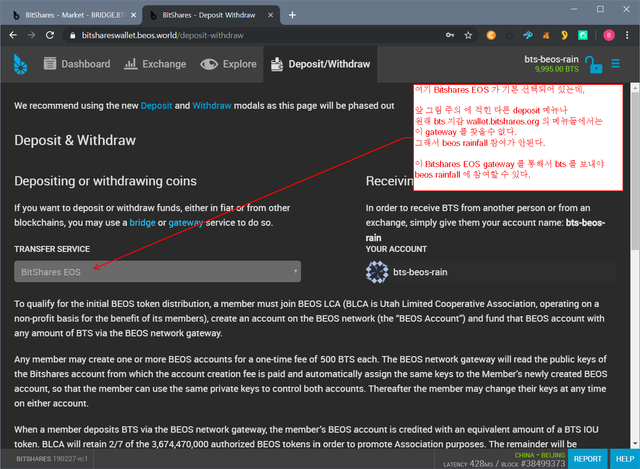The image size is (640, 469).
Task: Click the saved password key icon
Action: (x=450, y=36)
